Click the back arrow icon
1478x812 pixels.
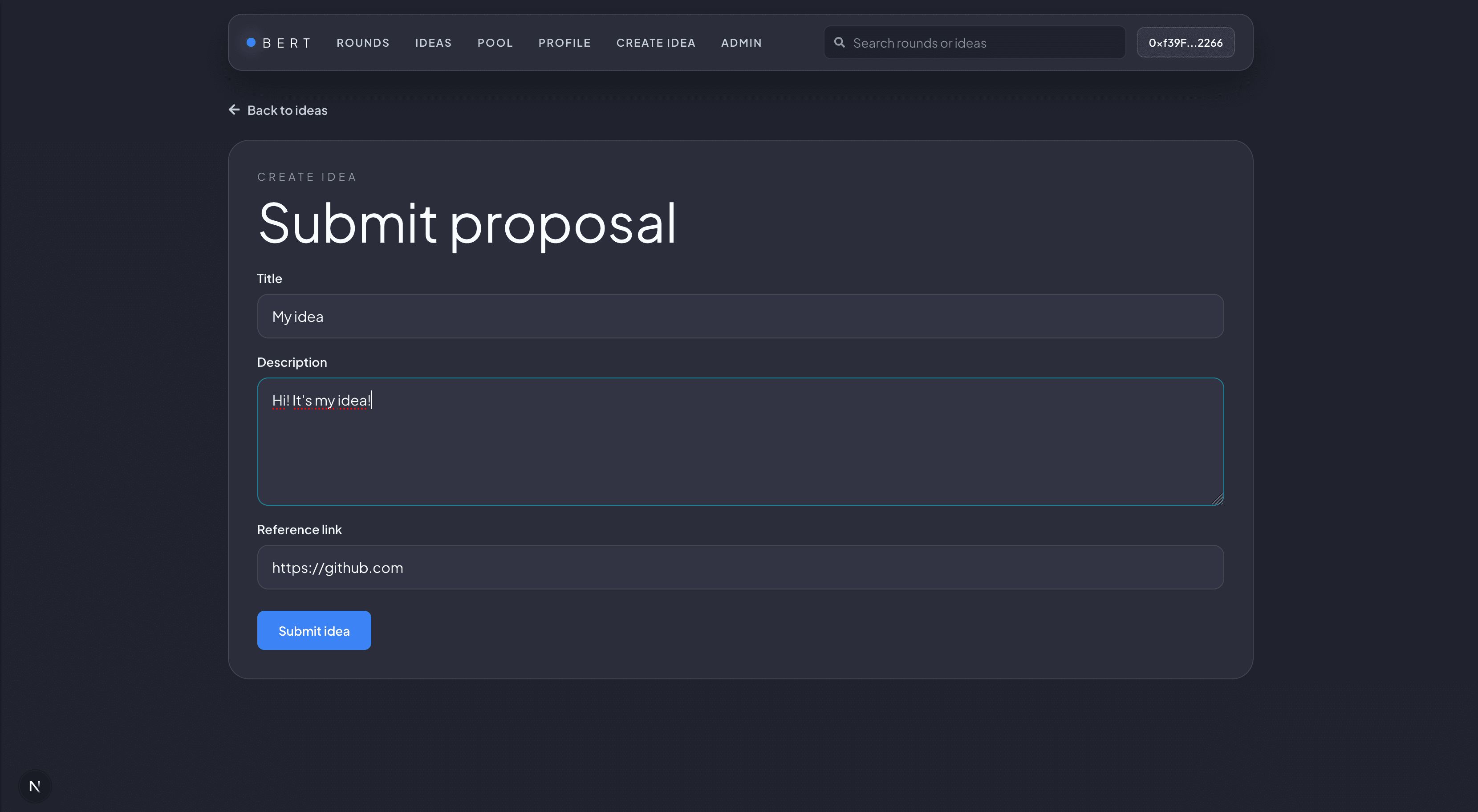click(234, 110)
